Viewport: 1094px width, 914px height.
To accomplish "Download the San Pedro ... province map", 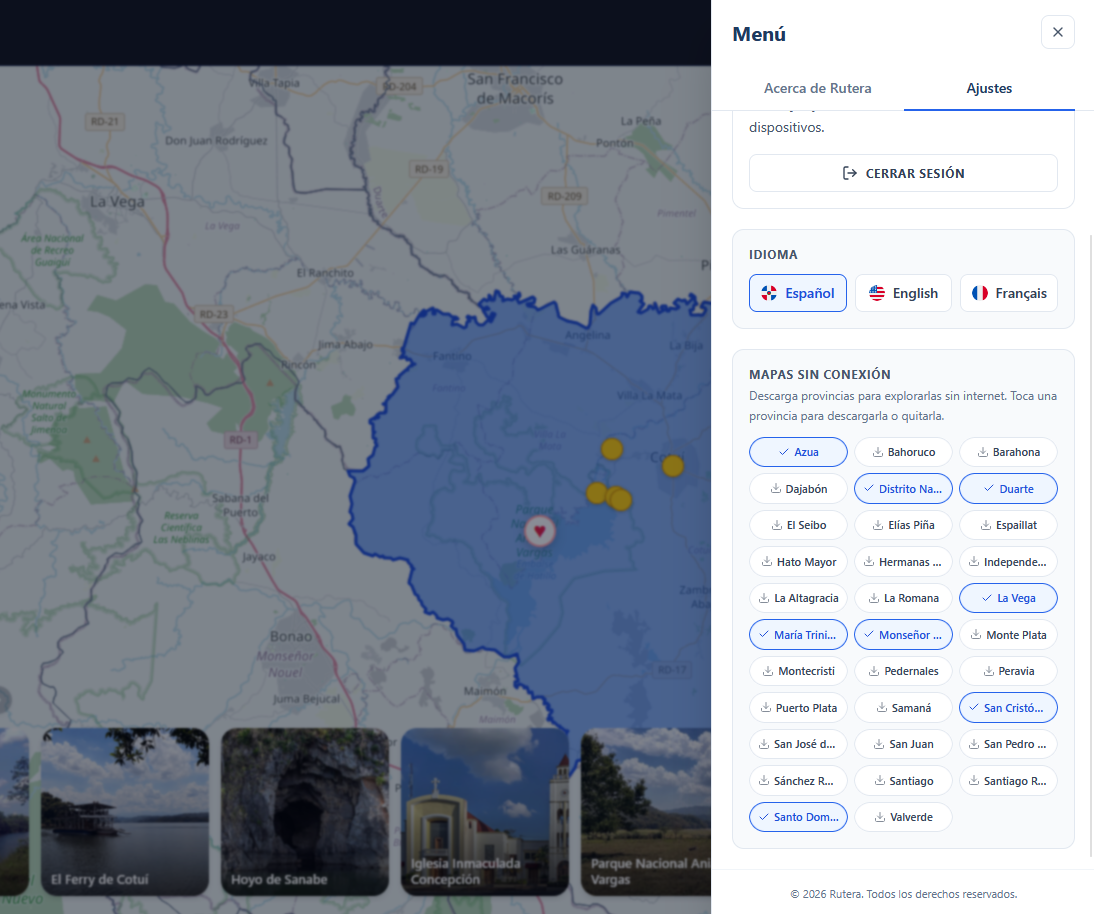I will click(x=1008, y=744).
